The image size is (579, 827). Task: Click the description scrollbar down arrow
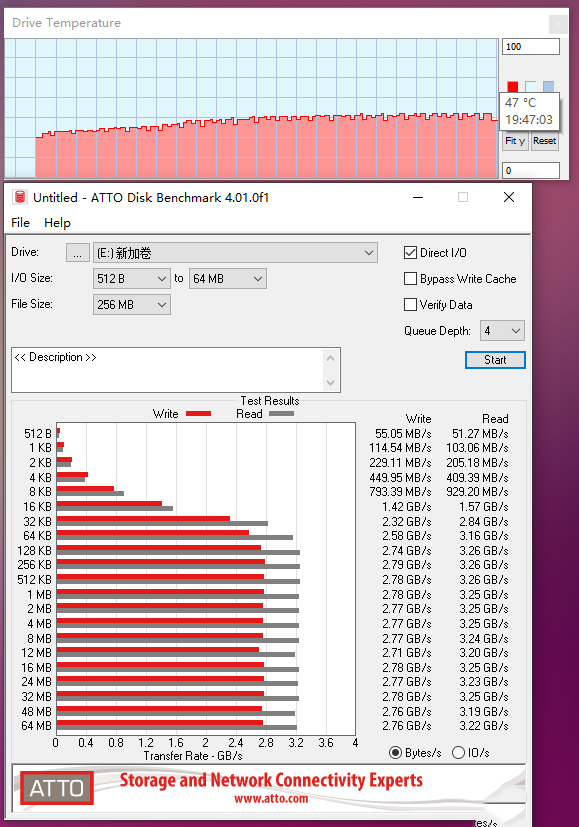(331, 382)
